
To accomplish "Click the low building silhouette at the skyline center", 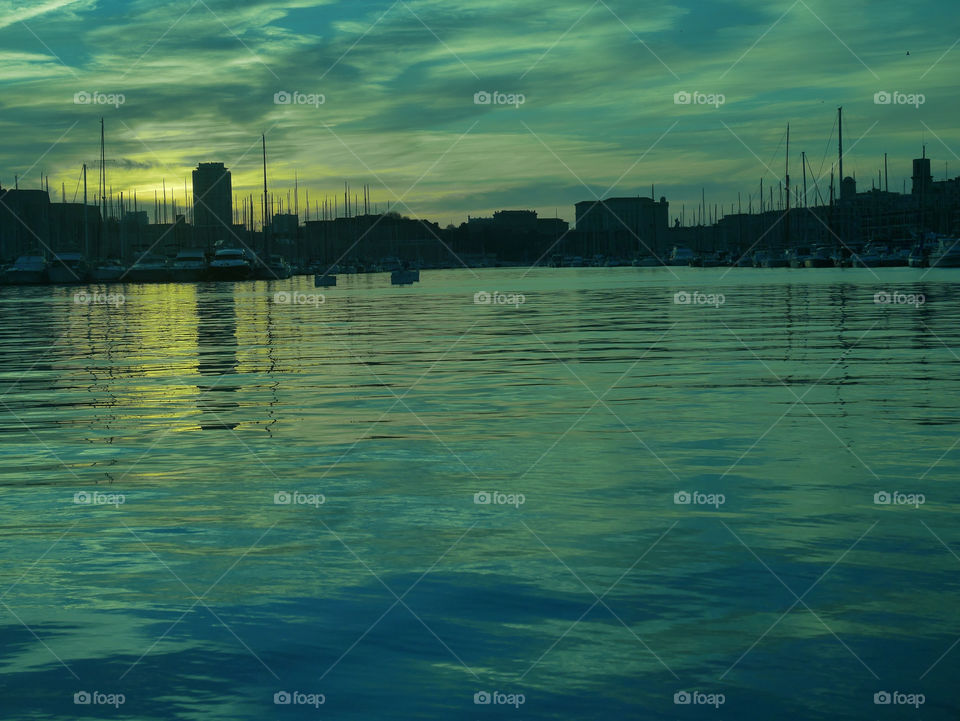I will tap(515, 224).
